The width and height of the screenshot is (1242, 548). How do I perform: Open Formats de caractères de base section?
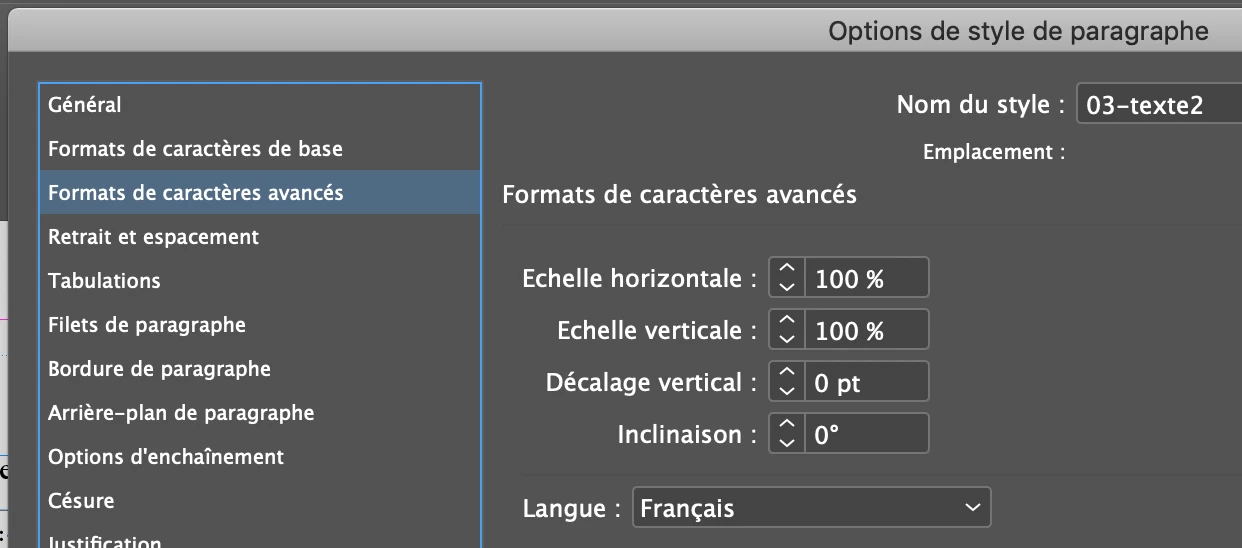click(x=195, y=149)
